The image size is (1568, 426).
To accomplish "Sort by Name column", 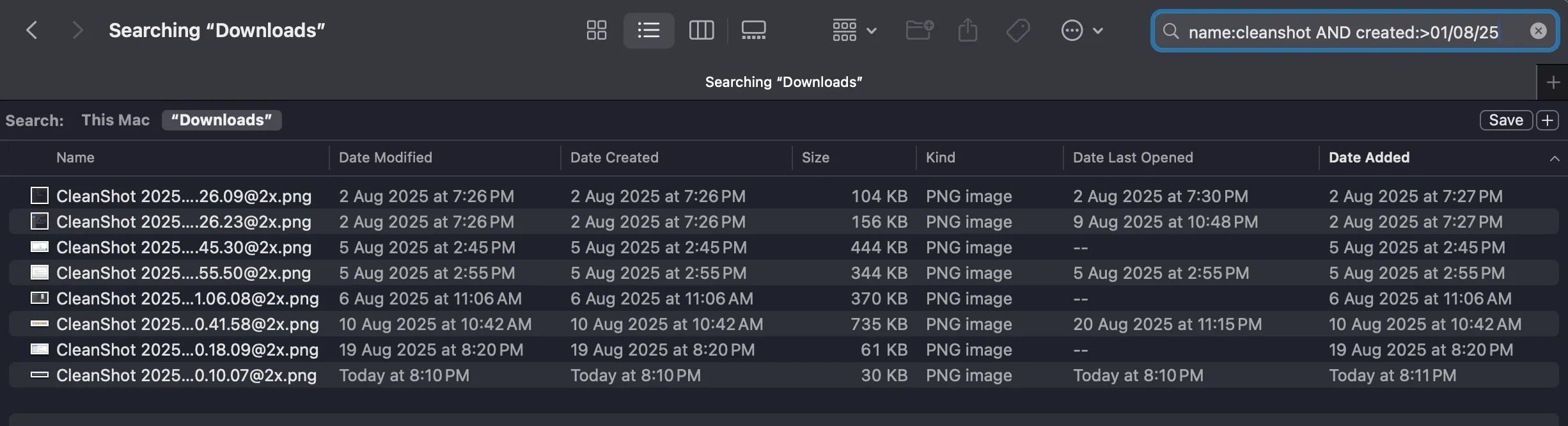I will [75, 157].
